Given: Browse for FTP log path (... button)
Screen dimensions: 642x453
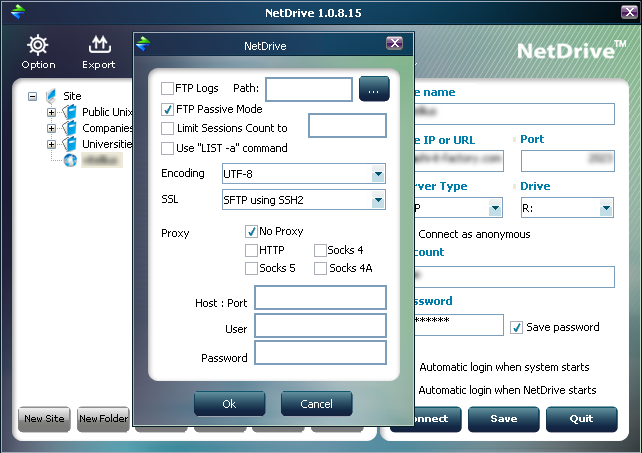Looking at the screenshot, I should click(x=374, y=89).
